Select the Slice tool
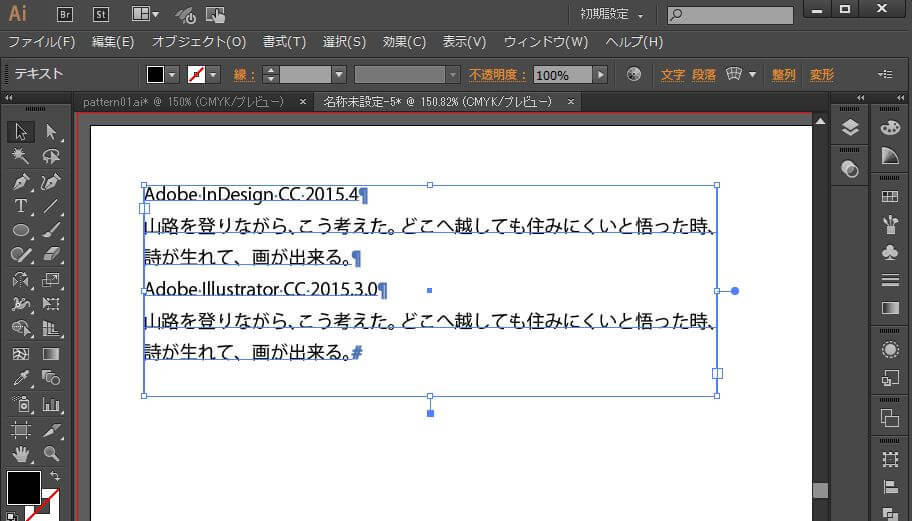 tap(51, 429)
